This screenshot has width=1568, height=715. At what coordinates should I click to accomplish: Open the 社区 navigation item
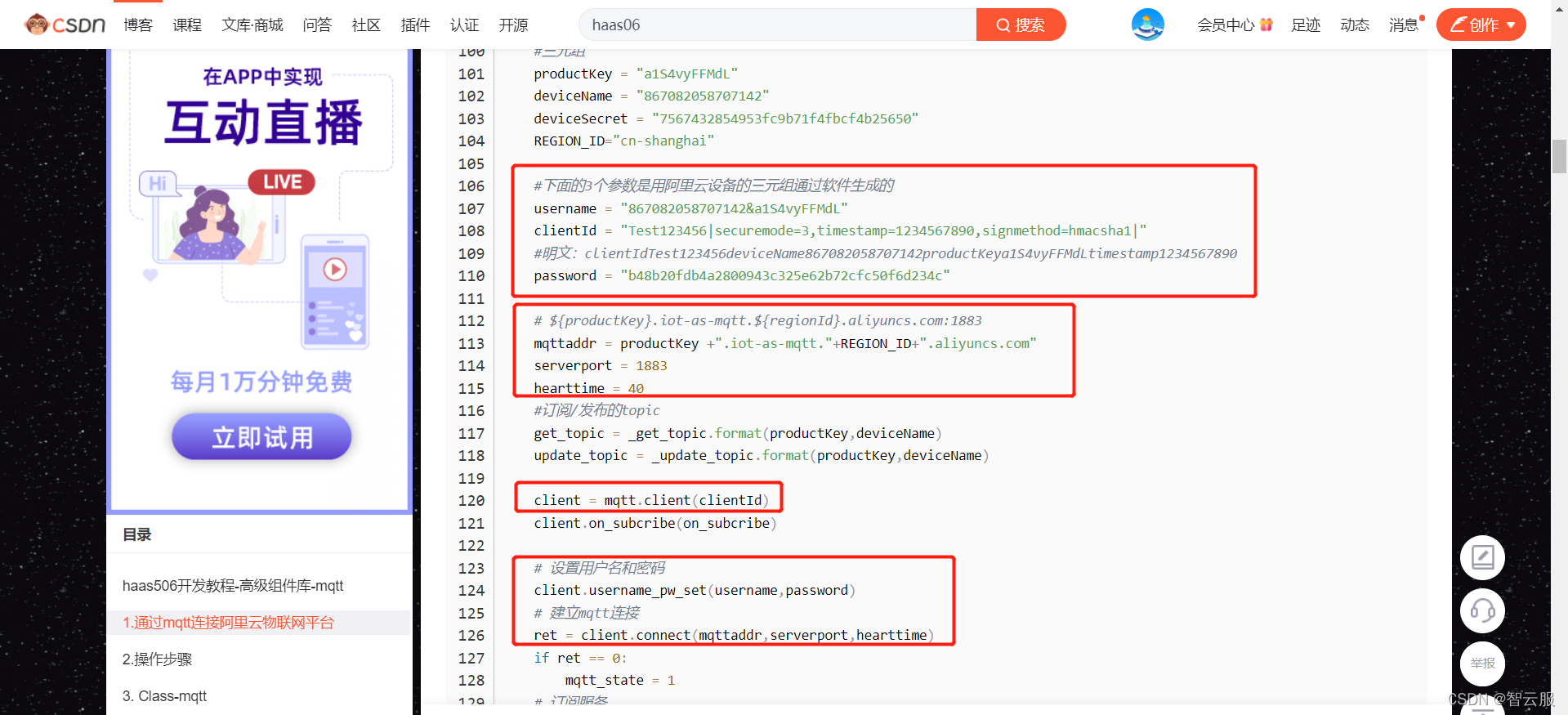tap(366, 25)
